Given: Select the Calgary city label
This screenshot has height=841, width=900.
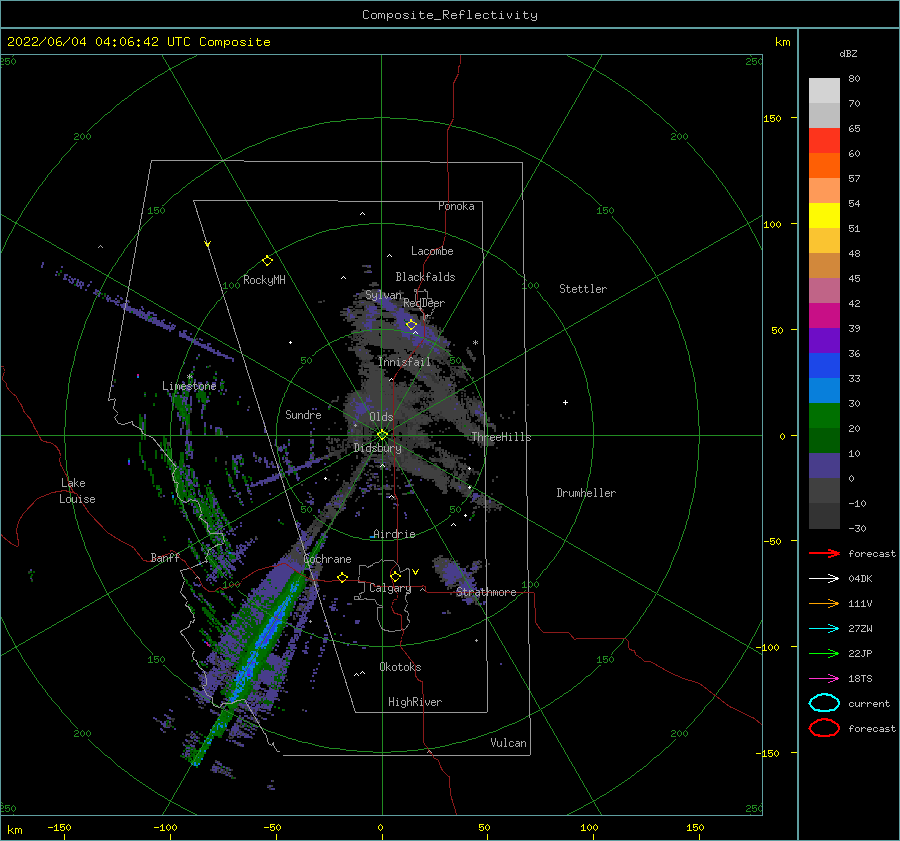Looking at the screenshot, I should (x=390, y=588).
